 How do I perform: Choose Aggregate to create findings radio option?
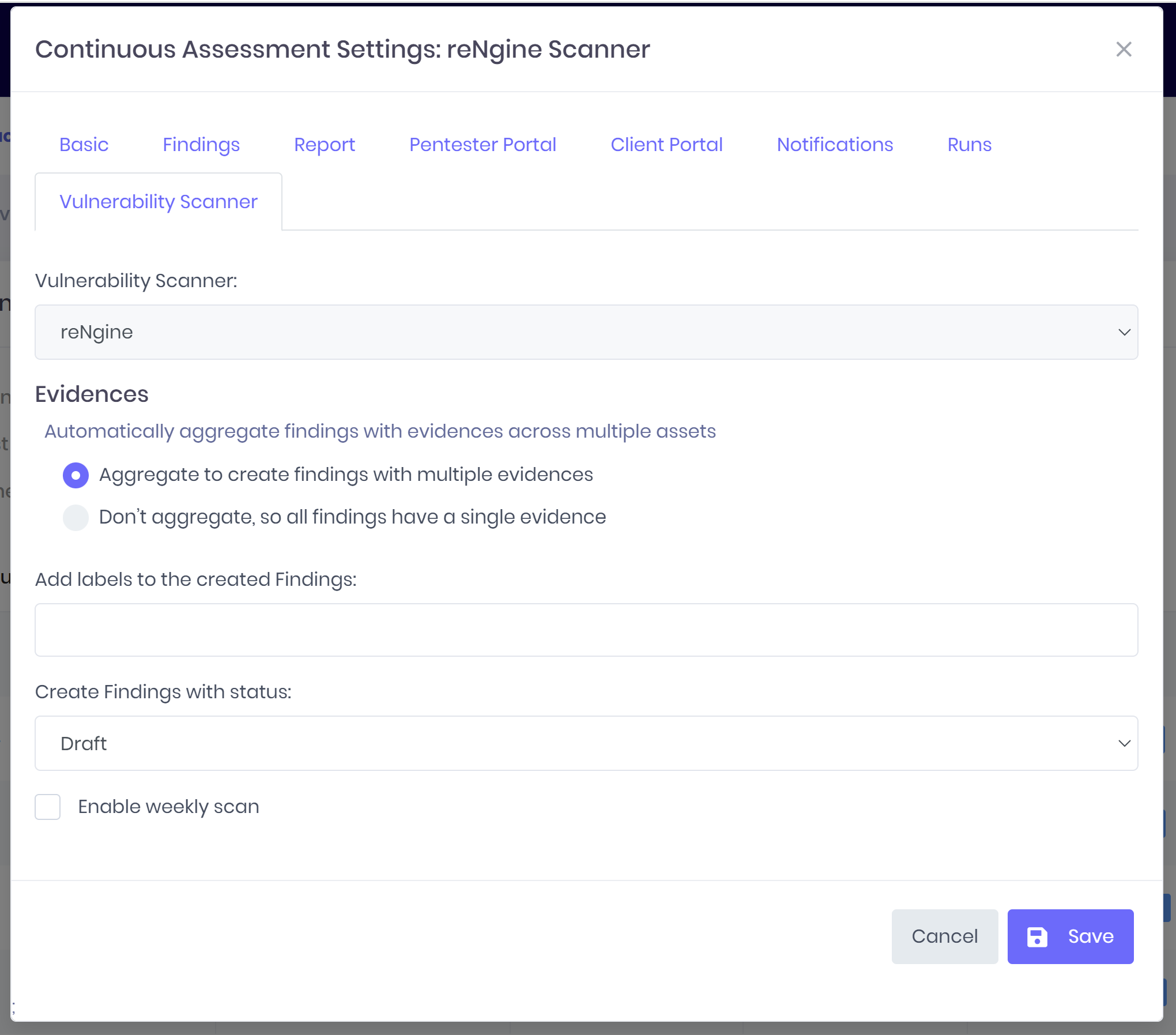point(76,475)
